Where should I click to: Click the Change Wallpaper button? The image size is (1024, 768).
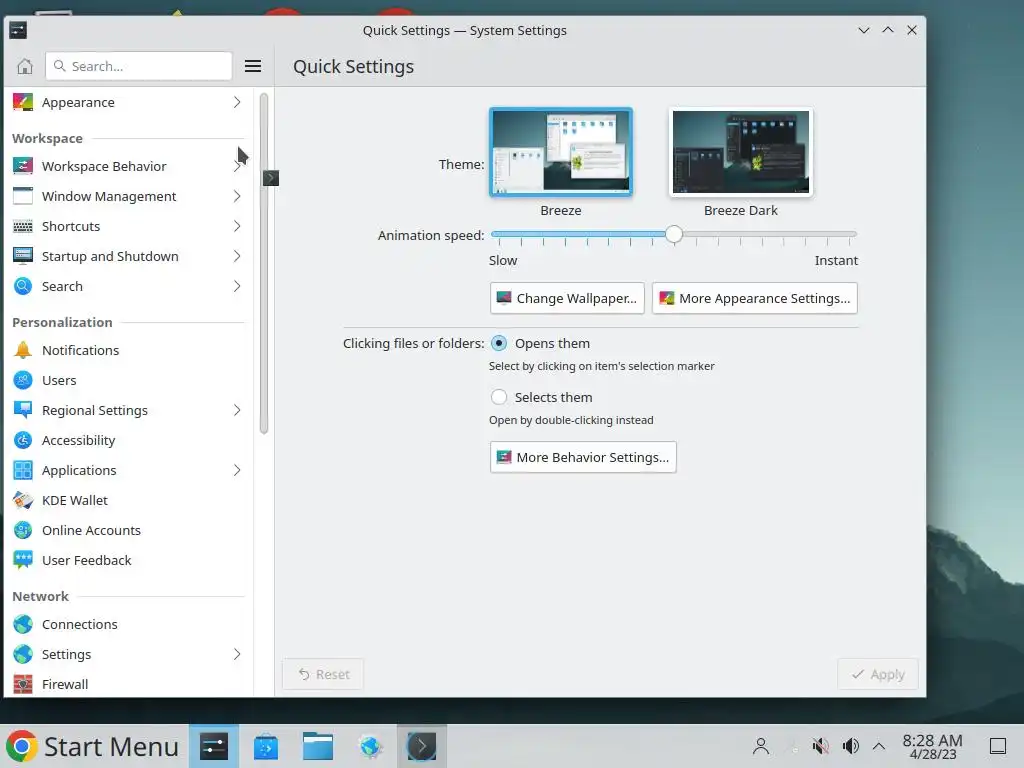[x=567, y=298]
